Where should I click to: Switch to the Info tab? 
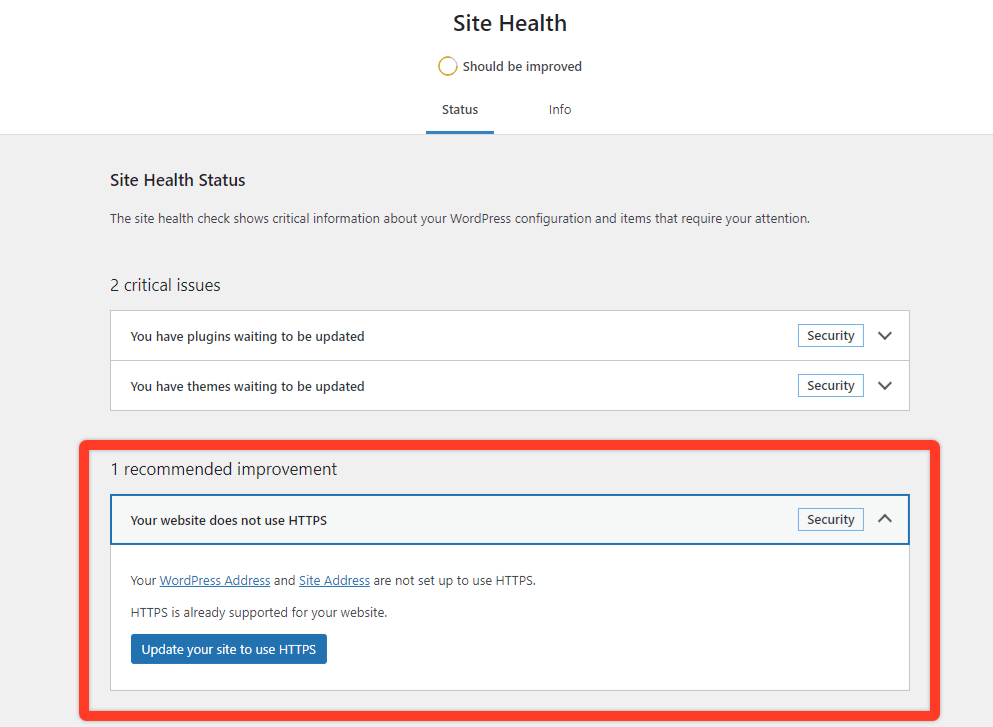tap(560, 110)
